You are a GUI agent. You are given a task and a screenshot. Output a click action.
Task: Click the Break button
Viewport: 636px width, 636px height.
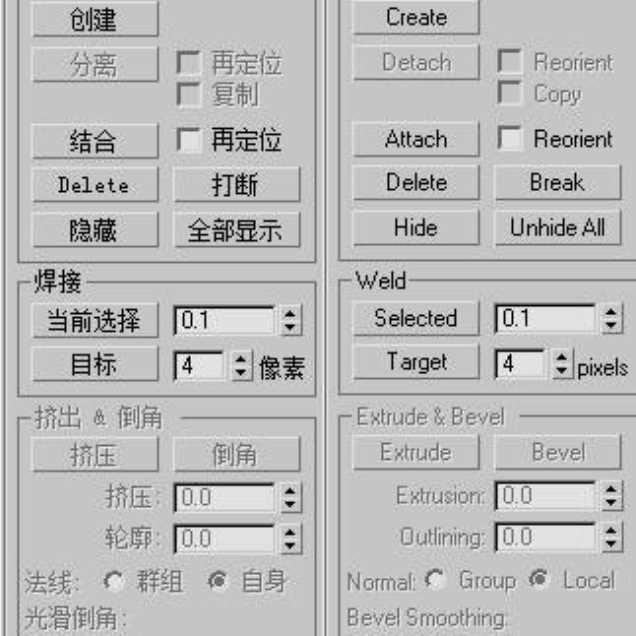pyautogui.click(x=558, y=182)
